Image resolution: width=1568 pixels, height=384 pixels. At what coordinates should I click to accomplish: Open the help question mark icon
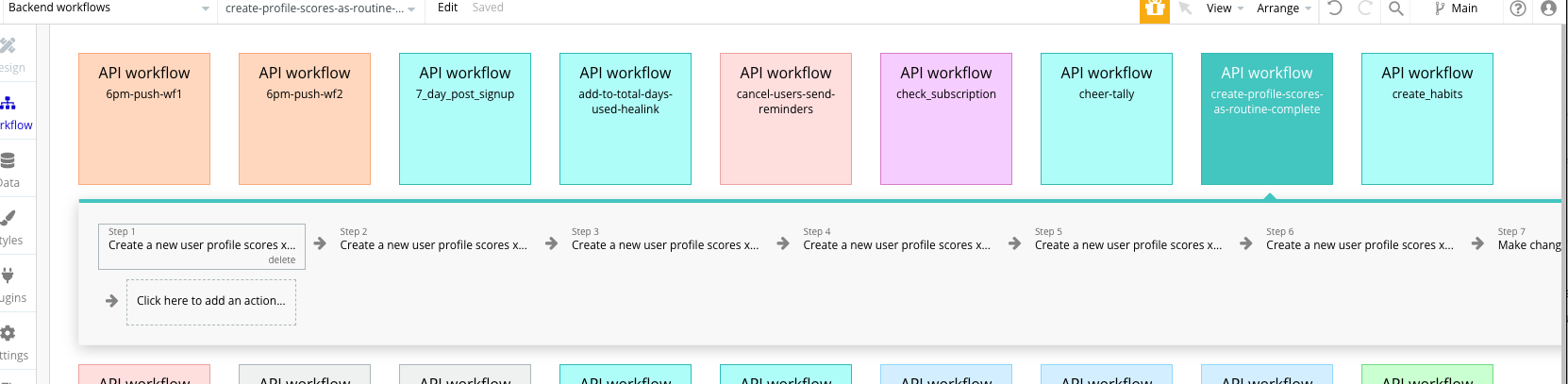pos(1518,8)
